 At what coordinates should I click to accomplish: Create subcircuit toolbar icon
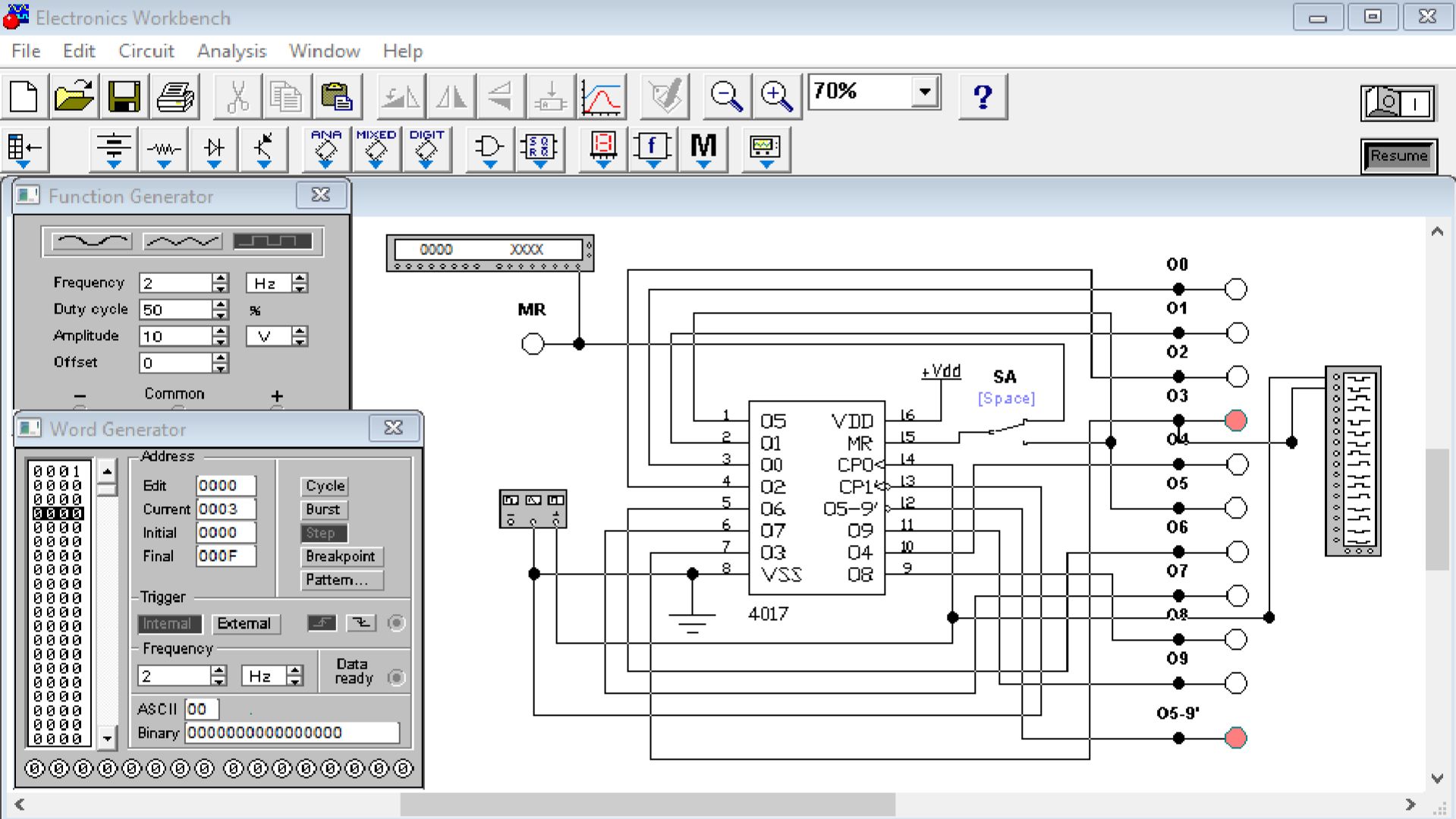[x=551, y=96]
